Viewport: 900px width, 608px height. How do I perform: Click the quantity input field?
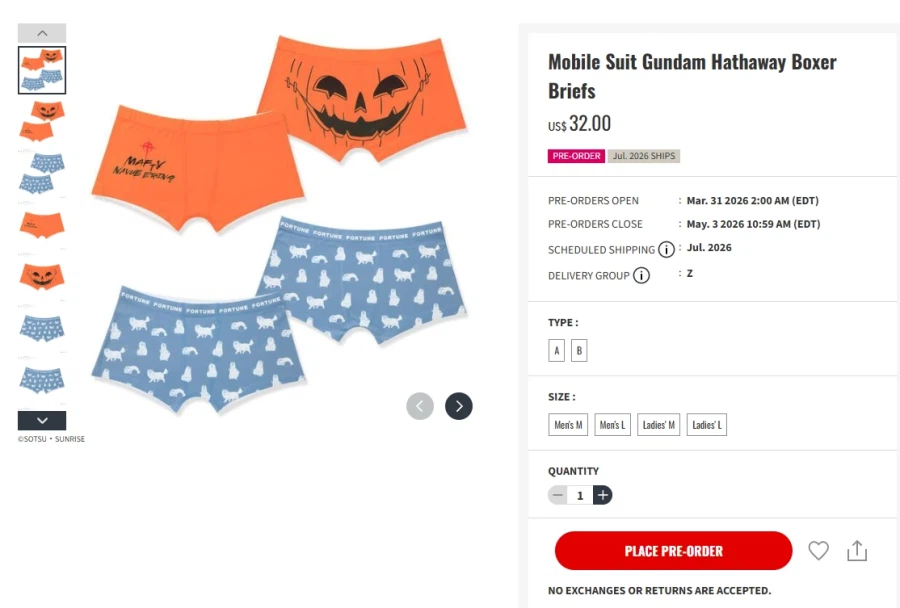coord(580,495)
